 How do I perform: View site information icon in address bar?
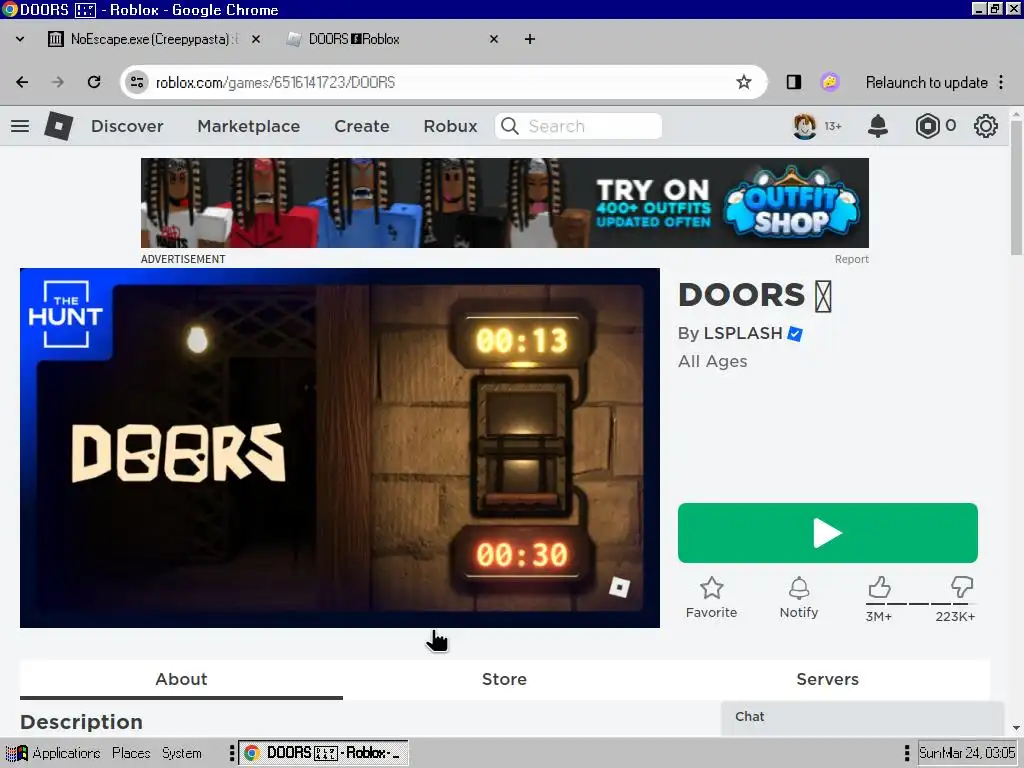click(137, 82)
